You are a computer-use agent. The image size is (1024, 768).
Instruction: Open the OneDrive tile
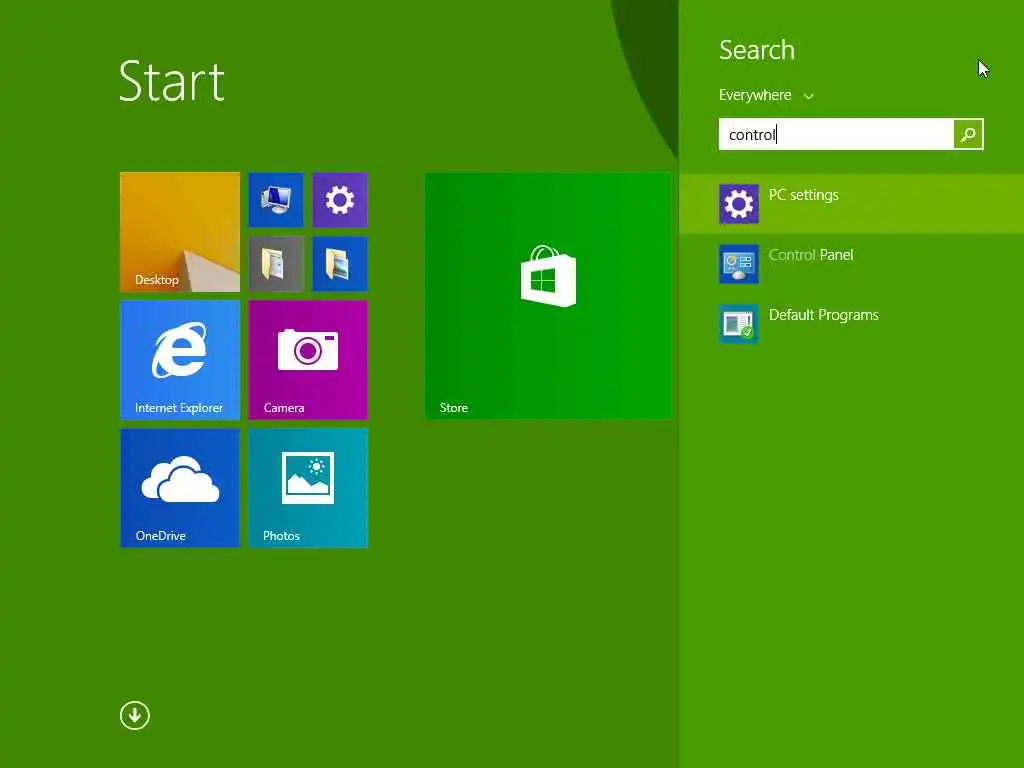[x=180, y=488]
